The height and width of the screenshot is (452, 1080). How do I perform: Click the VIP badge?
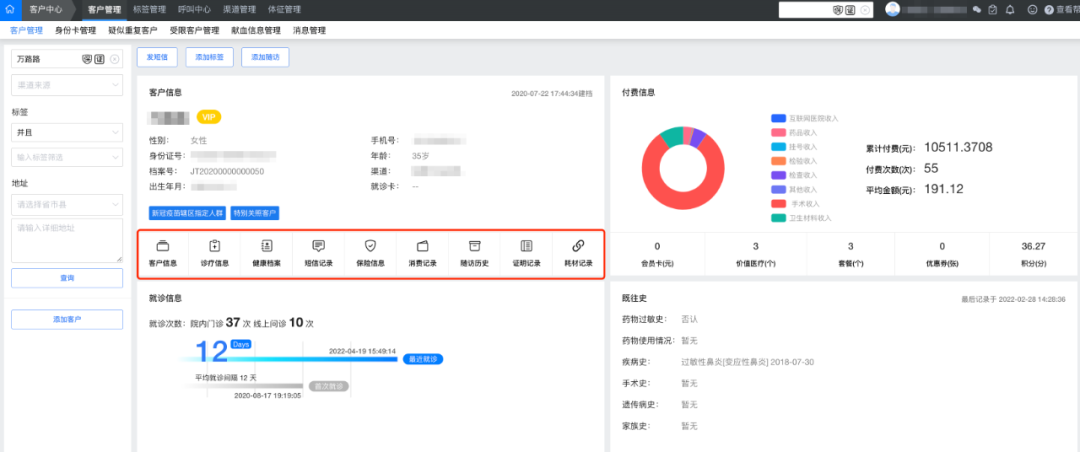[x=209, y=117]
